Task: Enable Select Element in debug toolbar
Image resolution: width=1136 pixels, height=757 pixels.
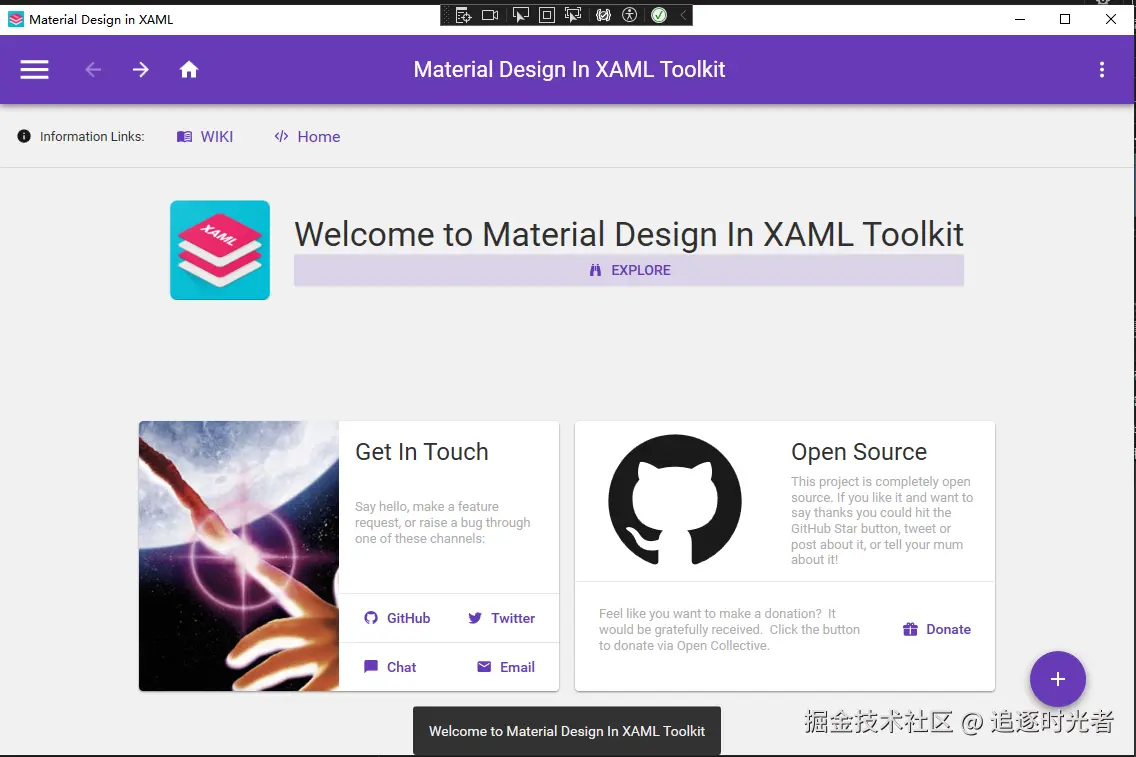Action: [x=520, y=15]
